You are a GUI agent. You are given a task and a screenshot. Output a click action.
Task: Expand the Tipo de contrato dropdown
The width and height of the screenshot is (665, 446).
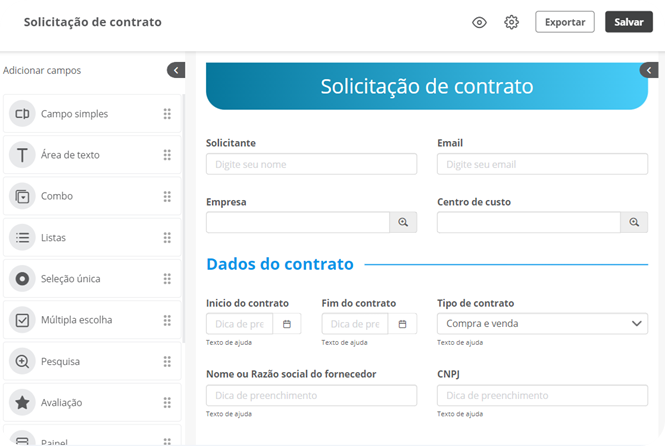click(542, 323)
